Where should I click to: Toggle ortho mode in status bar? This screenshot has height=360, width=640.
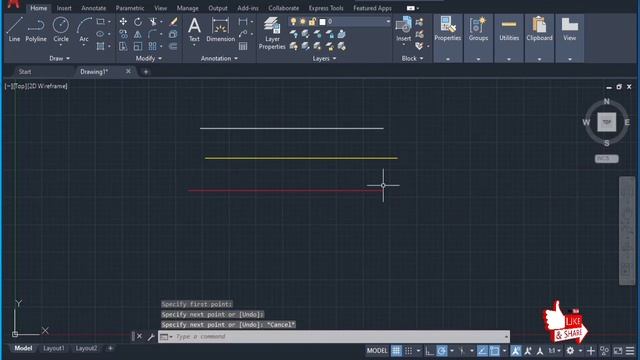429,351
